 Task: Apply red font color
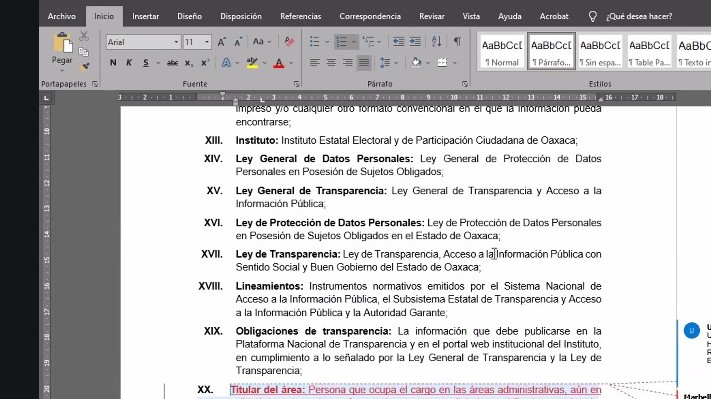tap(279, 63)
